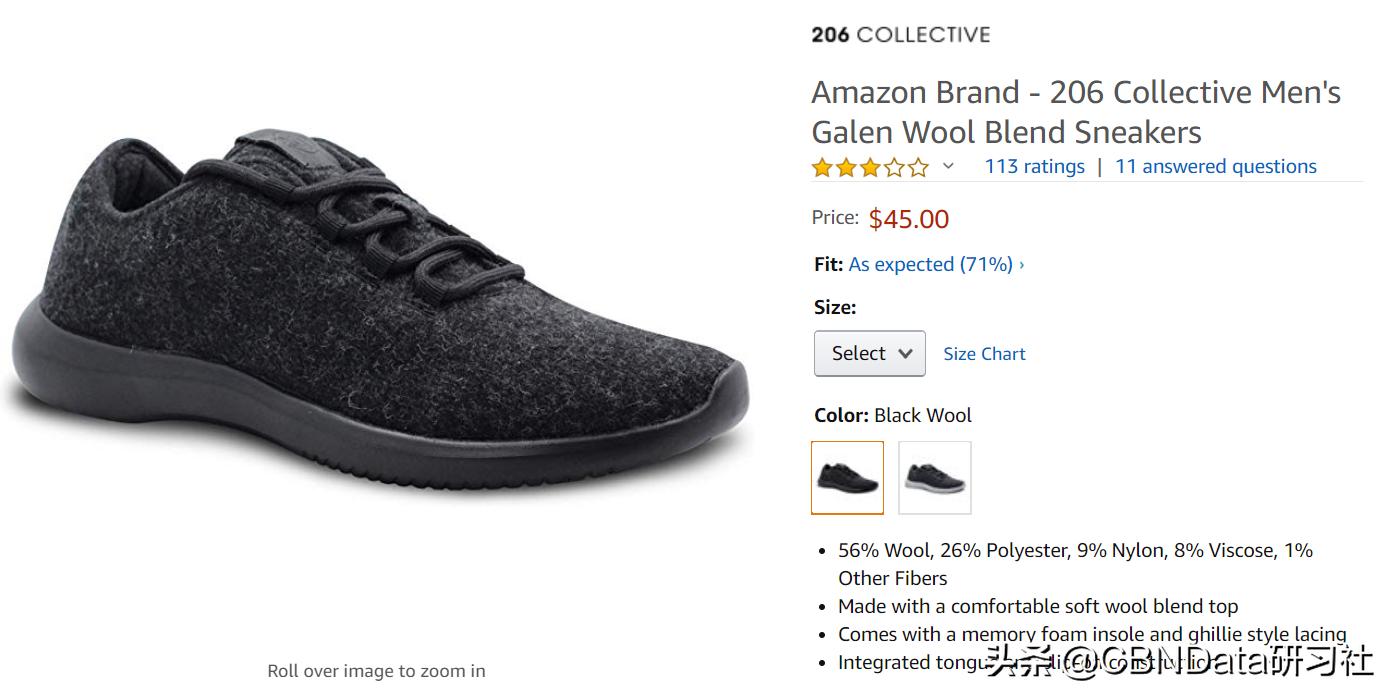
Task: Click the CBNData watermark text
Action: tap(1180, 661)
